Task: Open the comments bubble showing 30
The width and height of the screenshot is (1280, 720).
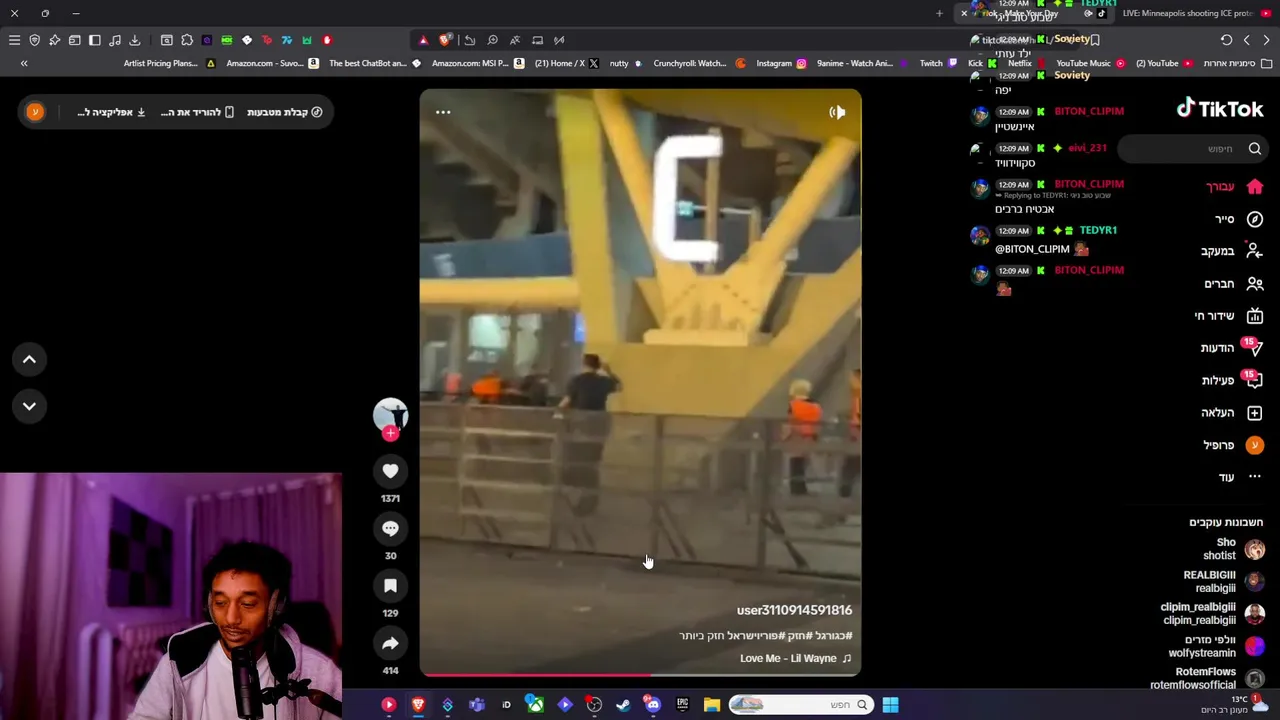Action: pyautogui.click(x=390, y=528)
